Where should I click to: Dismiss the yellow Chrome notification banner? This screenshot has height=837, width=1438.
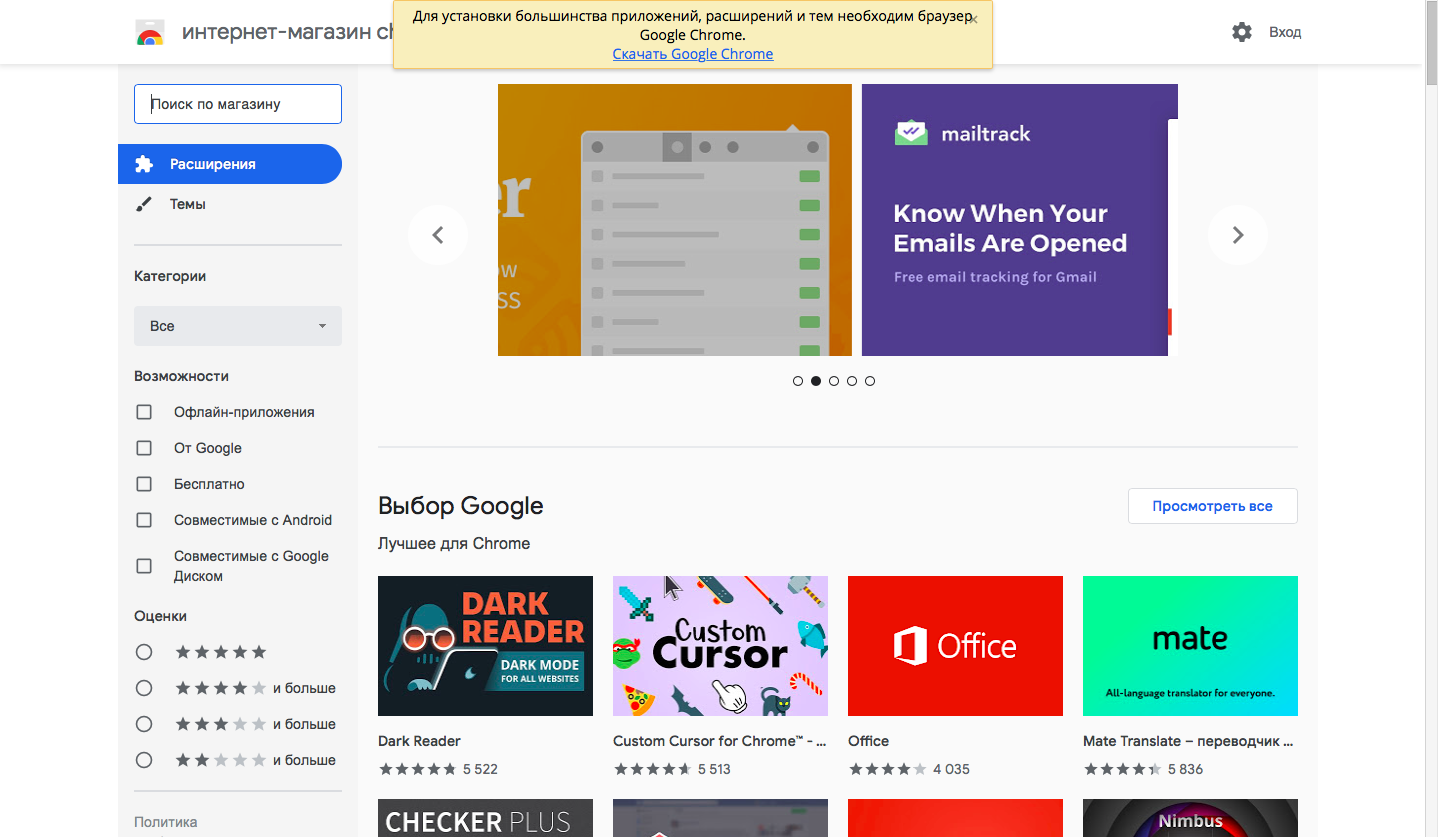(974, 20)
